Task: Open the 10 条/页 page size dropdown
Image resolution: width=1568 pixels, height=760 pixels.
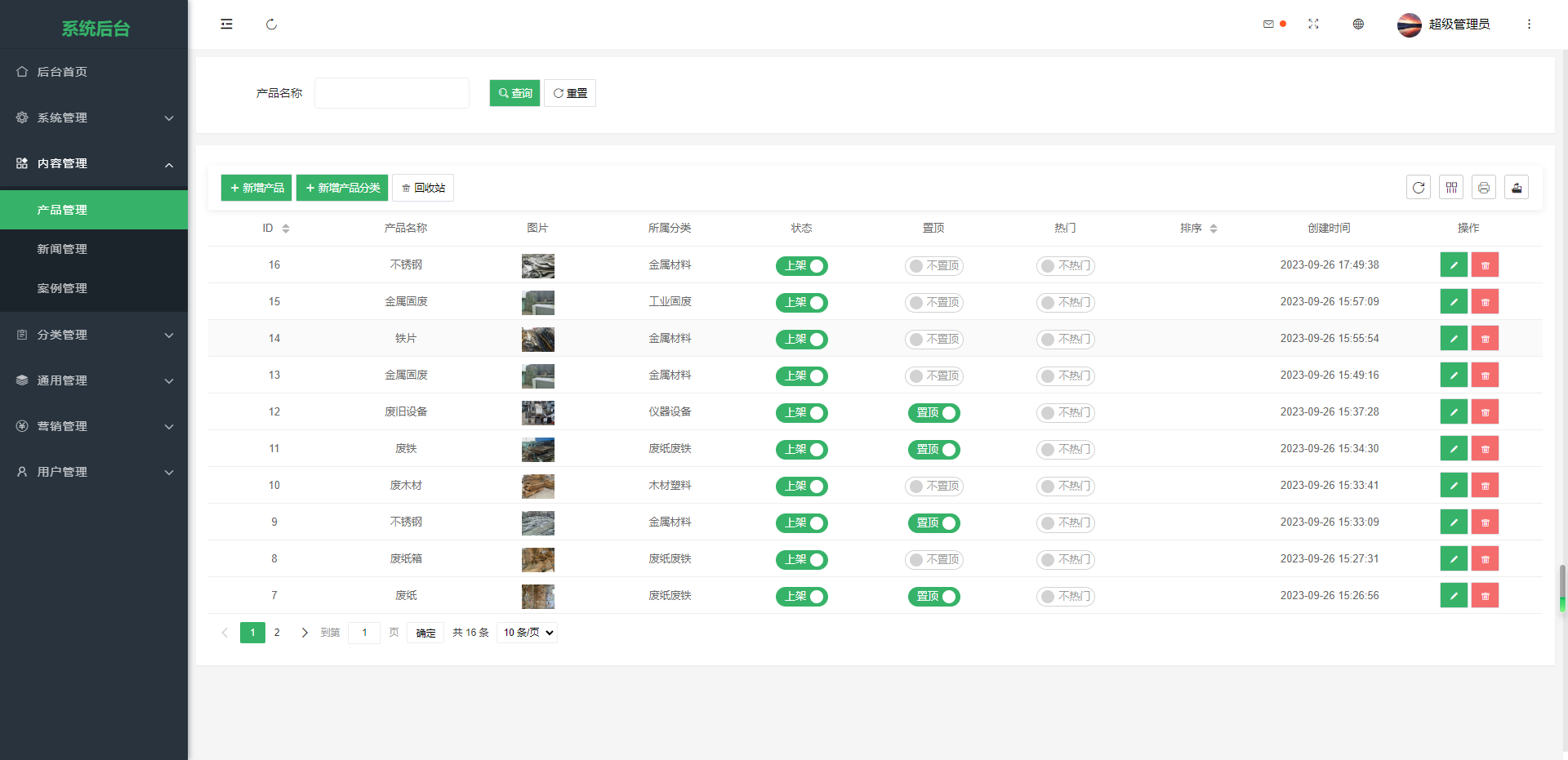Action: tap(527, 633)
